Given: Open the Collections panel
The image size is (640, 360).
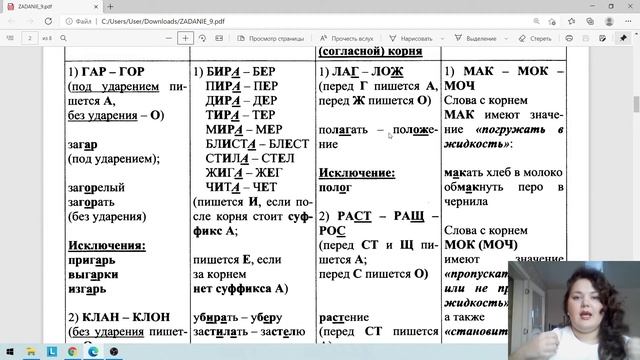Looking at the screenshot, I should point(590,21).
